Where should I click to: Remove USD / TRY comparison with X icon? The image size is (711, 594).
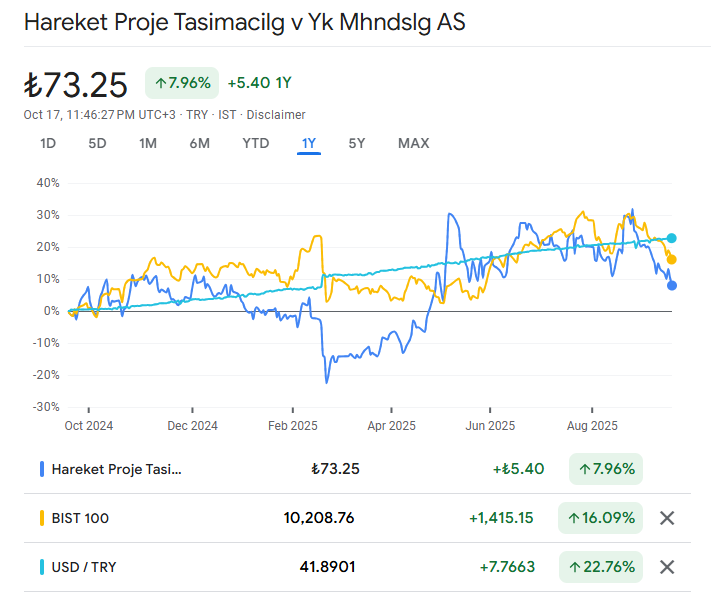coord(668,567)
